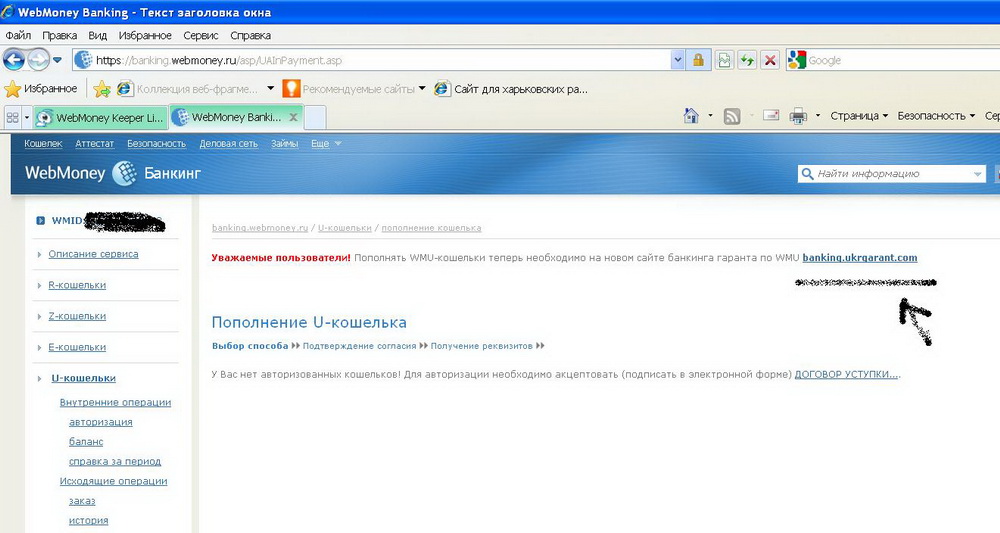Open the Файл menu

click(18, 36)
